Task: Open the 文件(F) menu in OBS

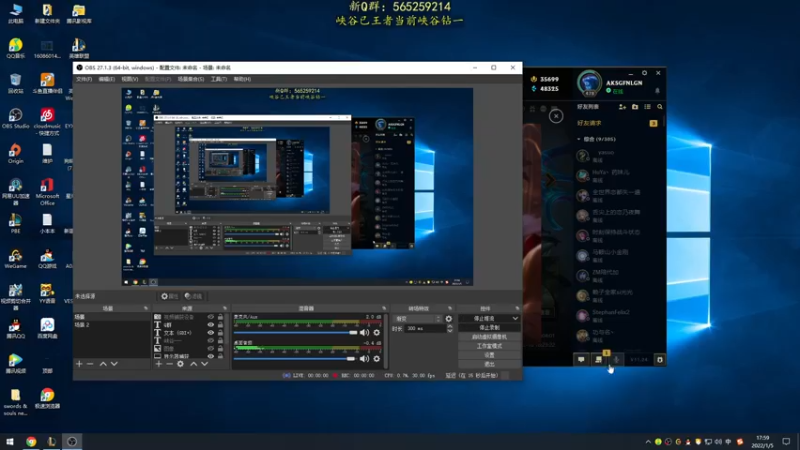Action: [x=84, y=79]
